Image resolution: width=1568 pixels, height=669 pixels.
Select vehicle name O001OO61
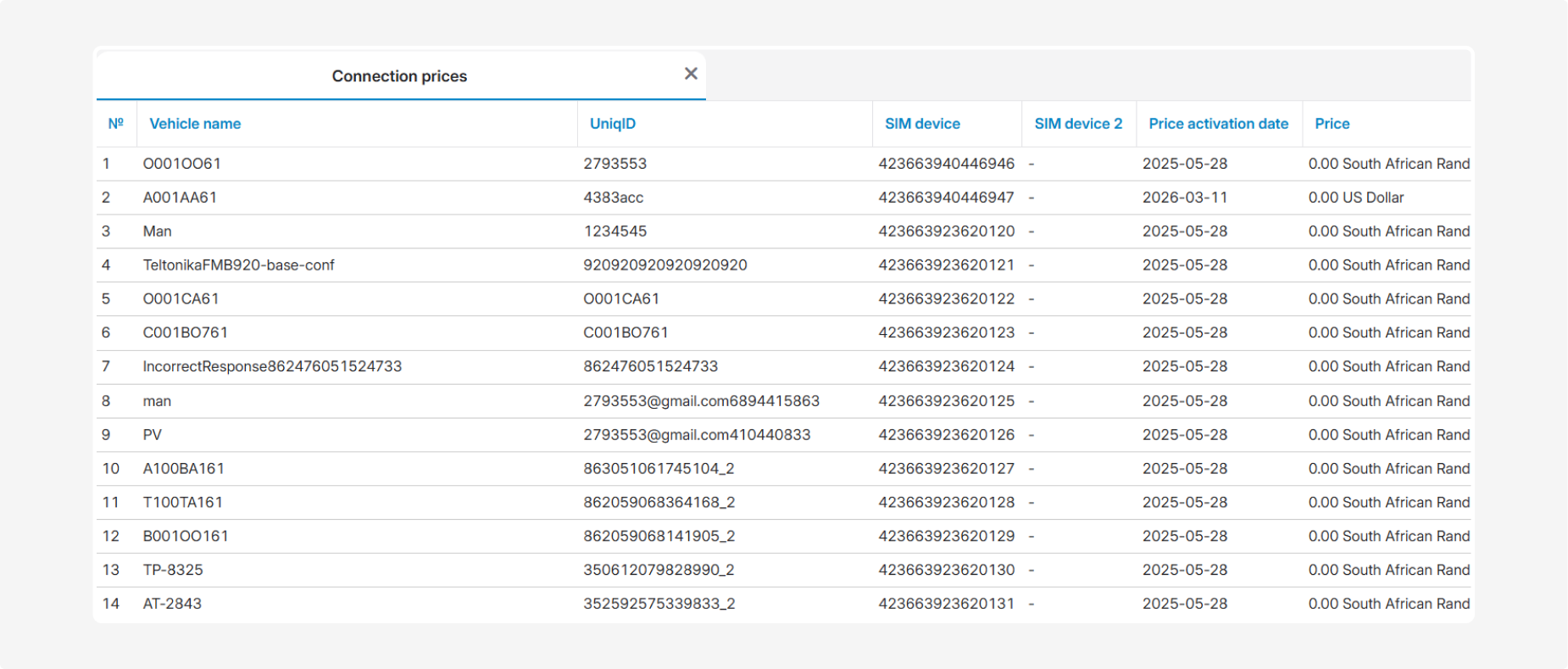[181, 164]
